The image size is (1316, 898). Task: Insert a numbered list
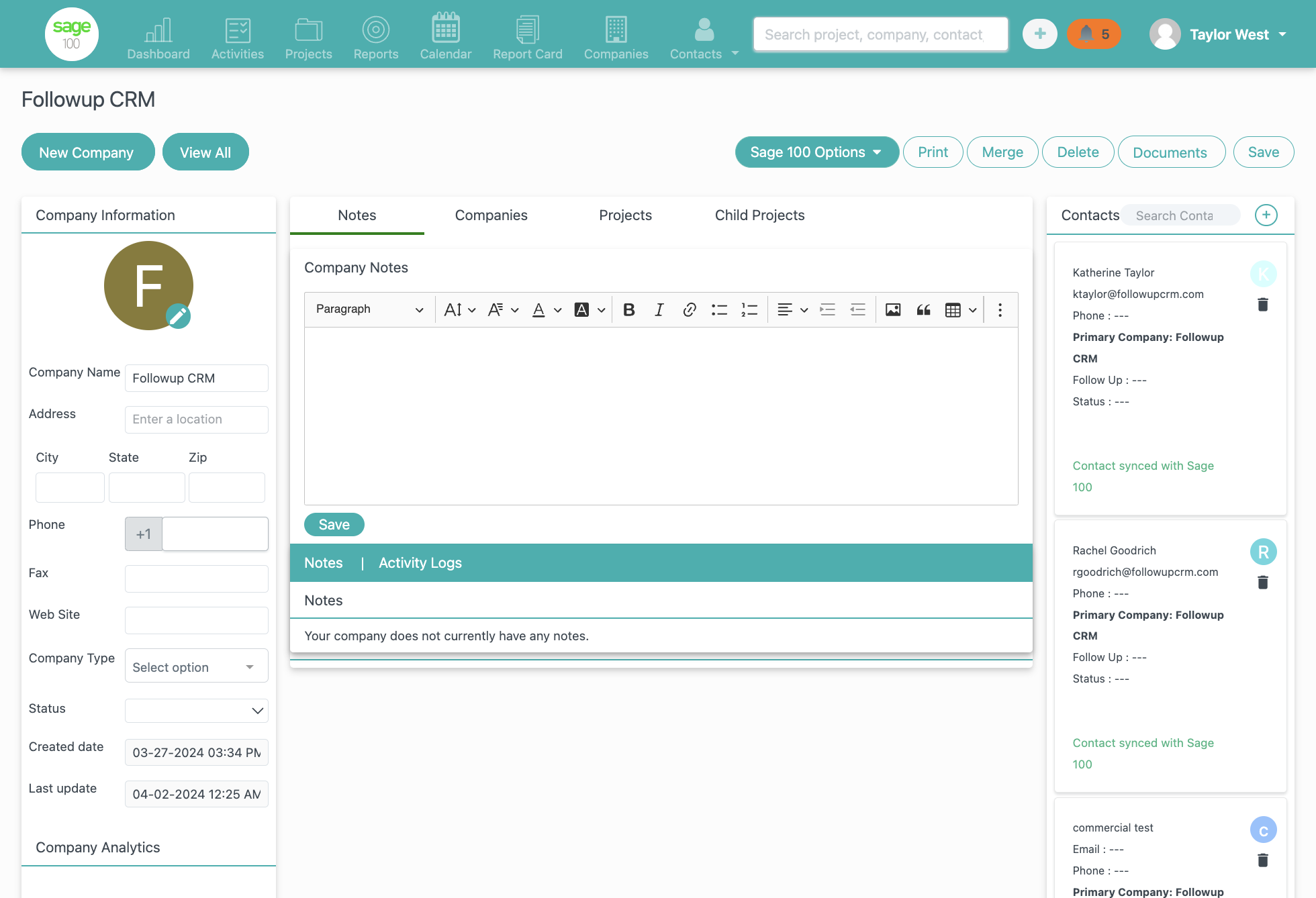pyautogui.click(x=749, y=309)
